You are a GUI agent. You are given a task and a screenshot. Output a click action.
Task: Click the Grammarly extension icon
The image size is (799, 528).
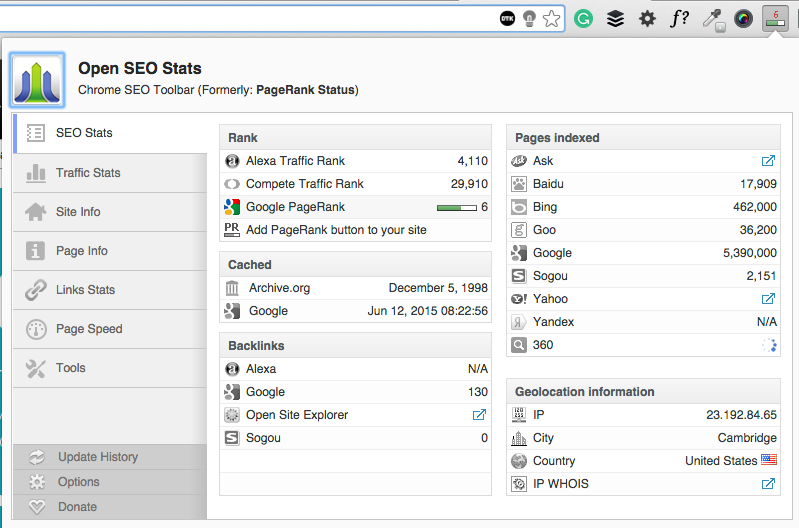584,18
